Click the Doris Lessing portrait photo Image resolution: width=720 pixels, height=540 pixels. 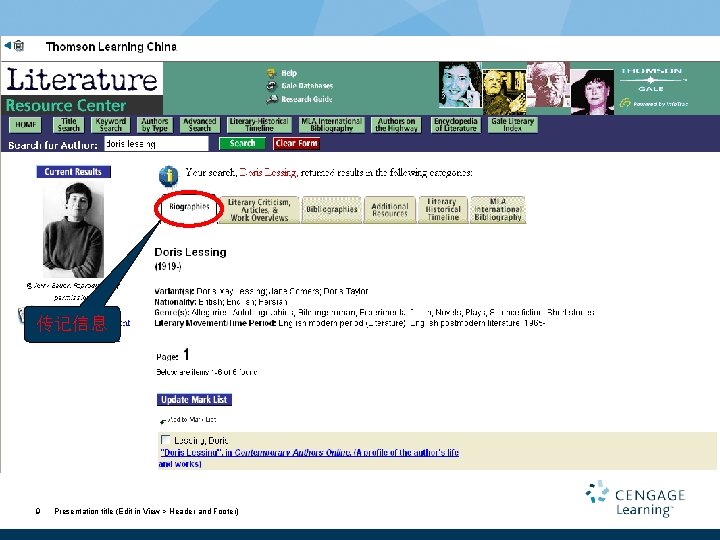coord(73,230)
